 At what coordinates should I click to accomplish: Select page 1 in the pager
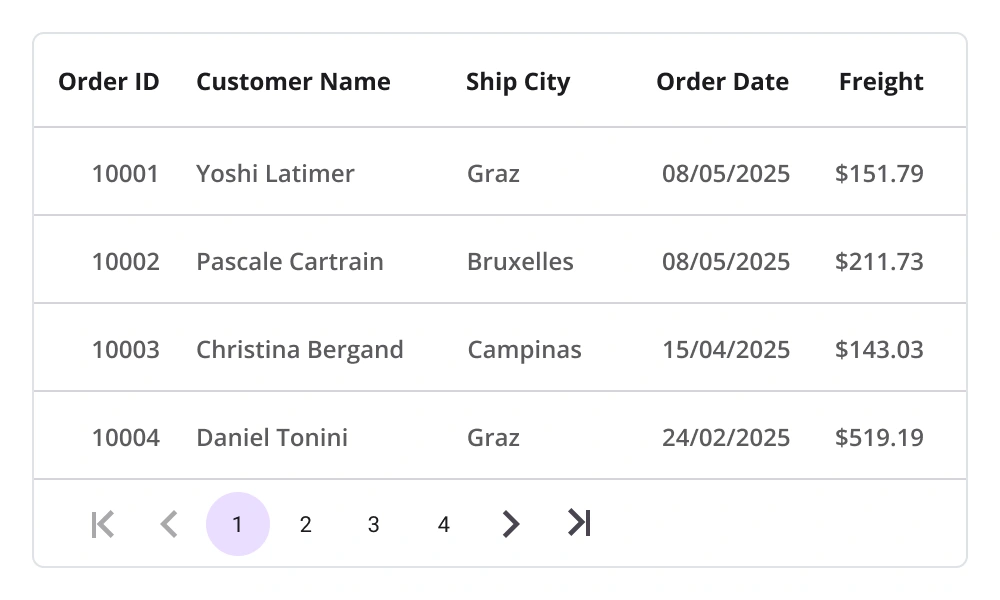(x=237, y=524)
